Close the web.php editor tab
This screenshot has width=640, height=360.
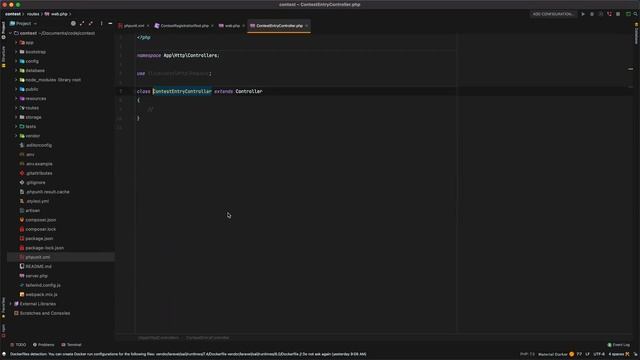[244, 26]
